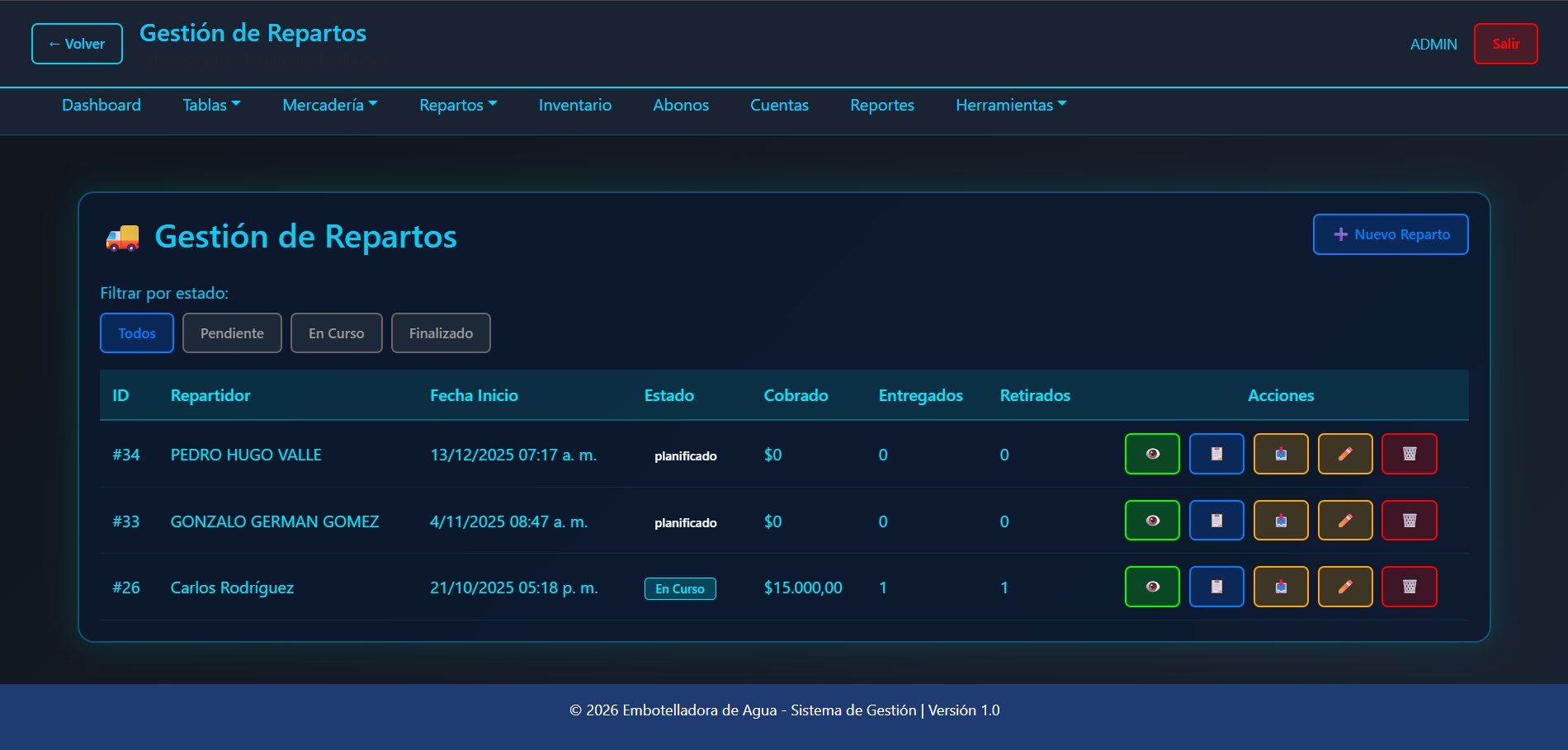
Task: Open the eye view icon for reparto #34
Action: click(x=1152, y=454)
